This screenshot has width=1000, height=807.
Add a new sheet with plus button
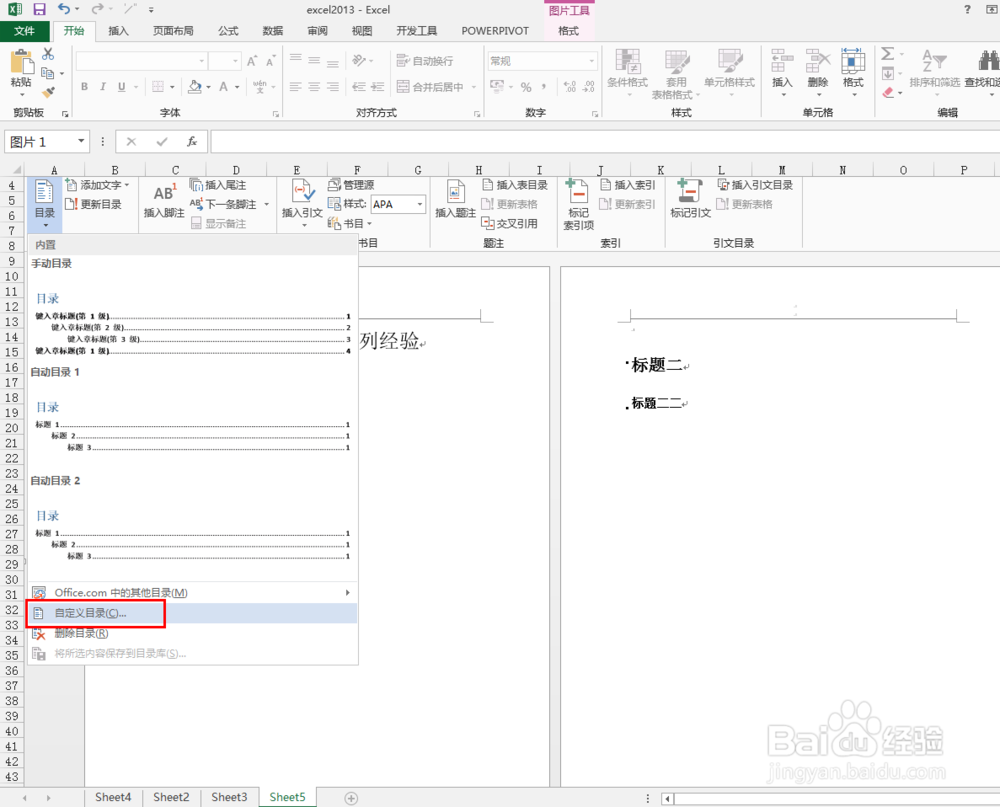coord(351,798)
